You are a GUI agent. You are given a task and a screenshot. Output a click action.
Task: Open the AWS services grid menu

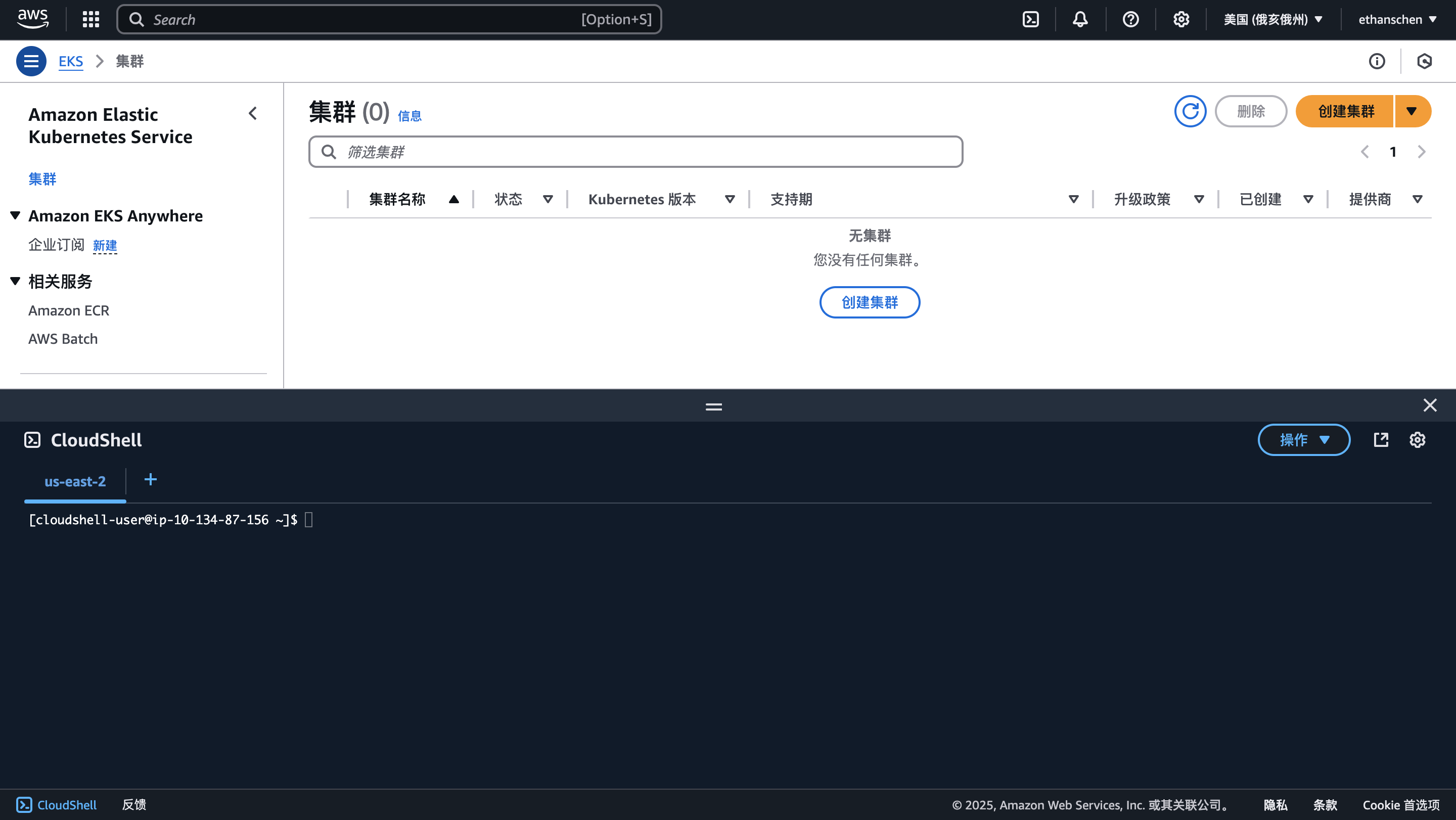pos(90,19)
